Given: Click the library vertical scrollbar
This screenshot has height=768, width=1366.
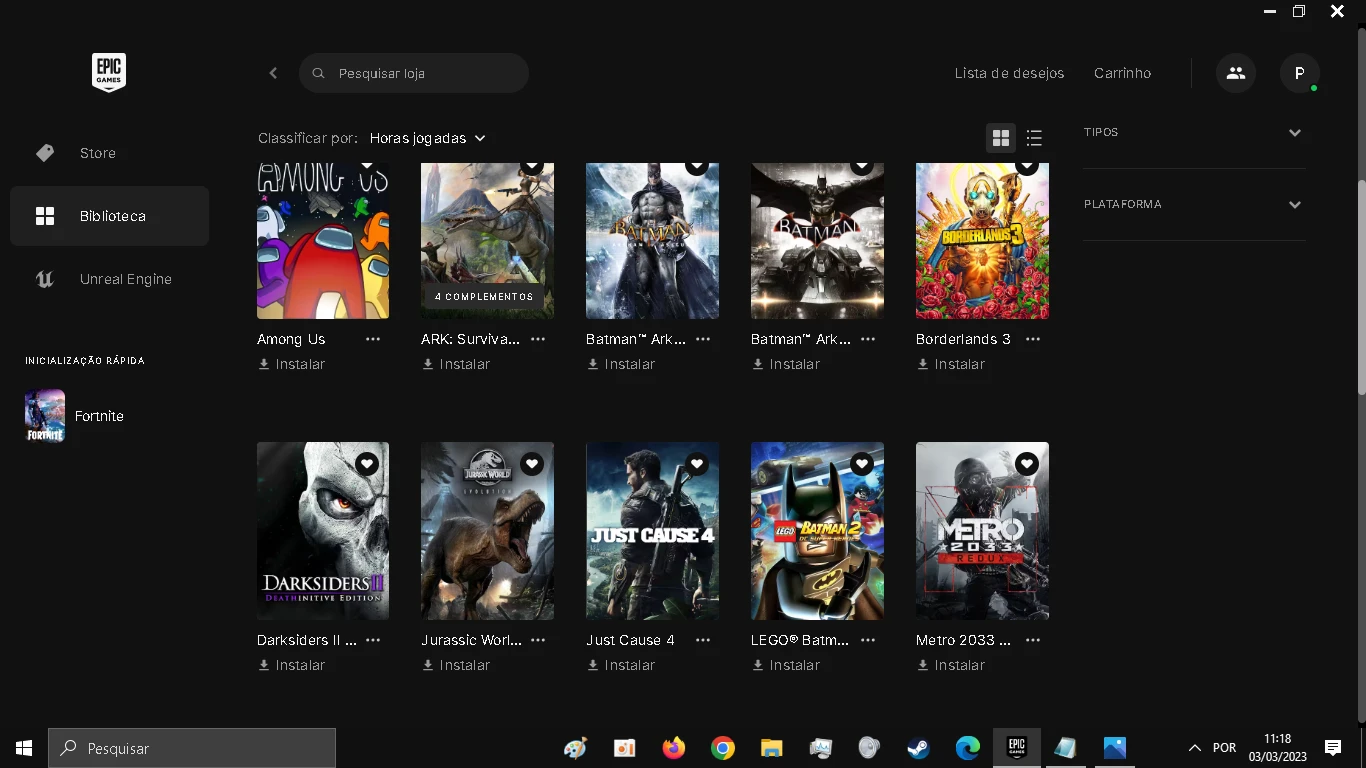Looking at the screenshot, I should (x=1361, y=287).
